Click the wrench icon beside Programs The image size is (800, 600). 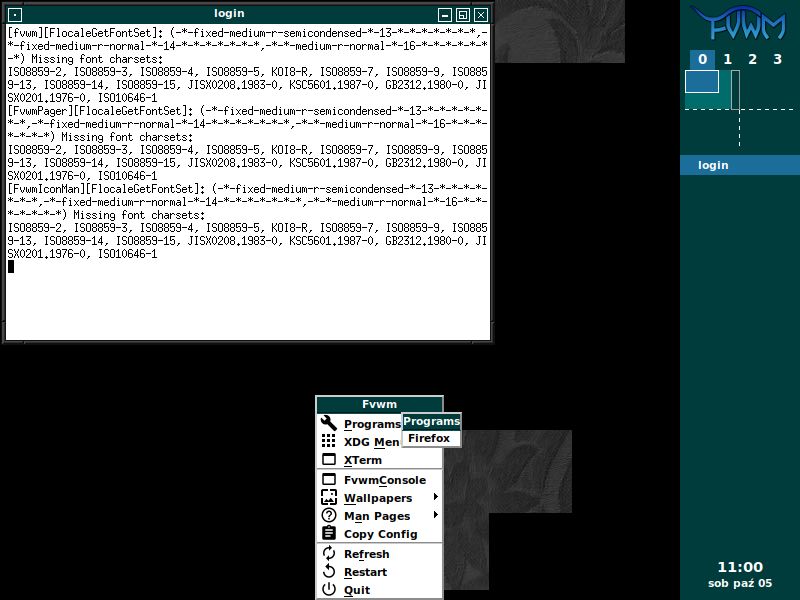(329, 423)
